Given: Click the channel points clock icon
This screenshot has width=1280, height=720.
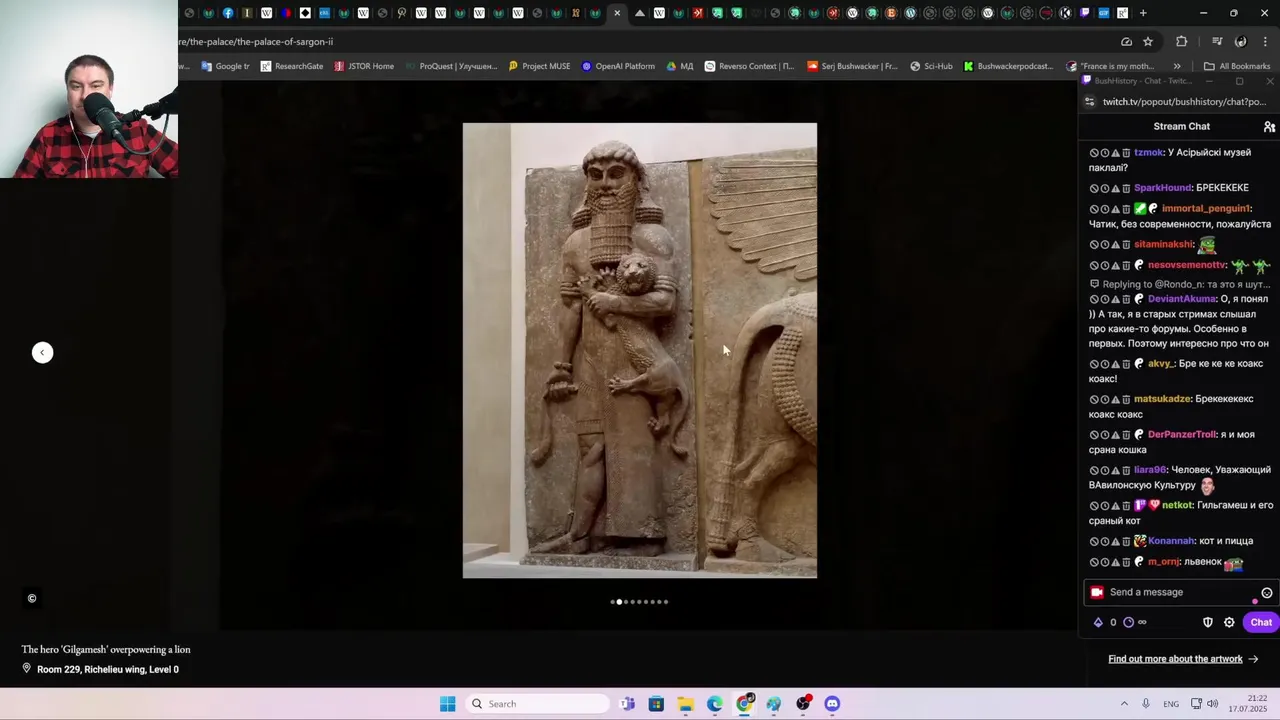Looking at the screenshot, I should pos(1129,622).
